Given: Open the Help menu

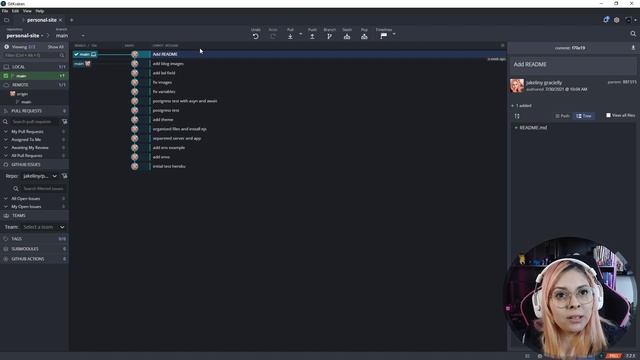Looking at the screenshot, I should tap(40, 11).
